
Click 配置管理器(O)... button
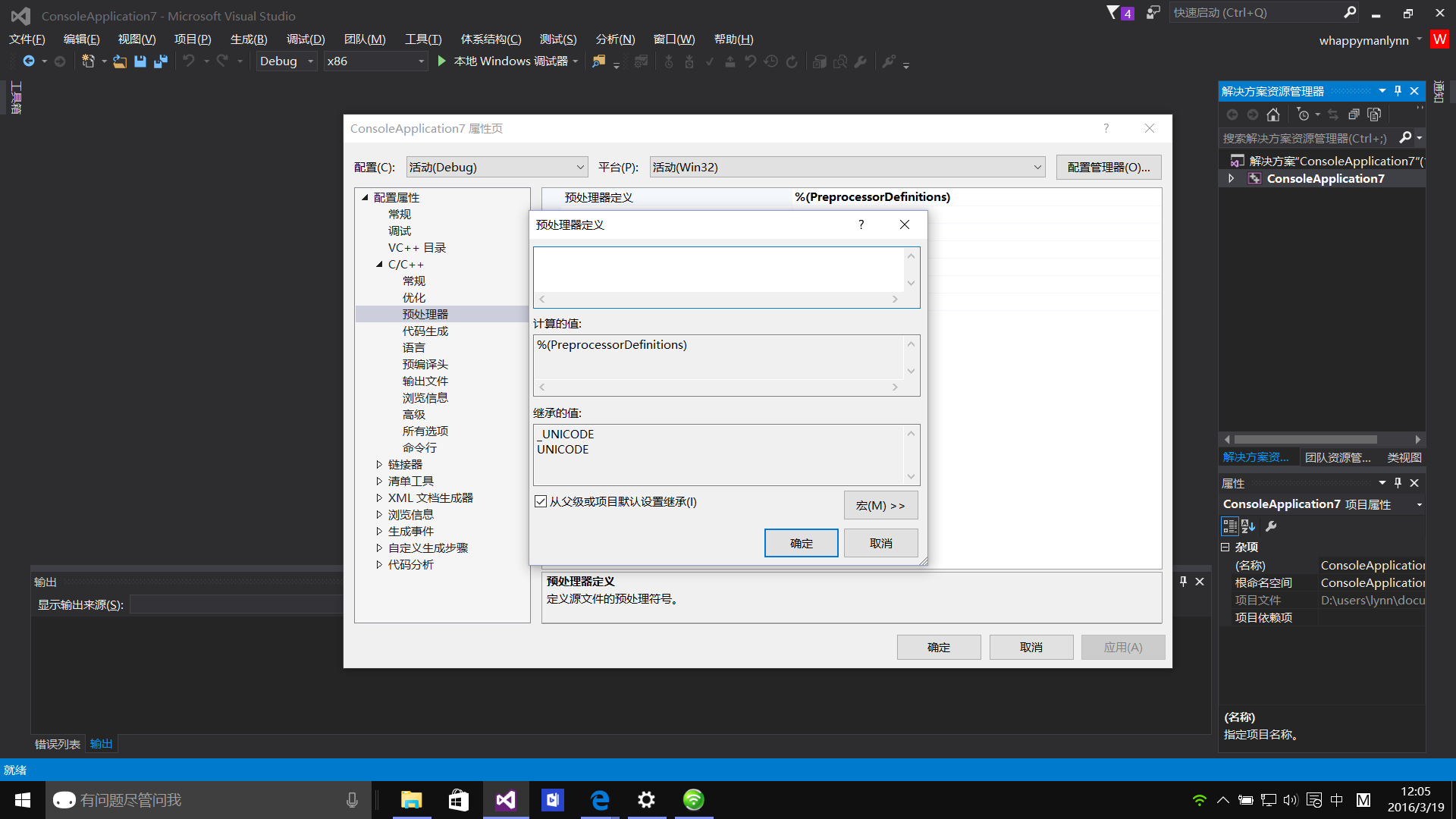tap(1109, 167)
